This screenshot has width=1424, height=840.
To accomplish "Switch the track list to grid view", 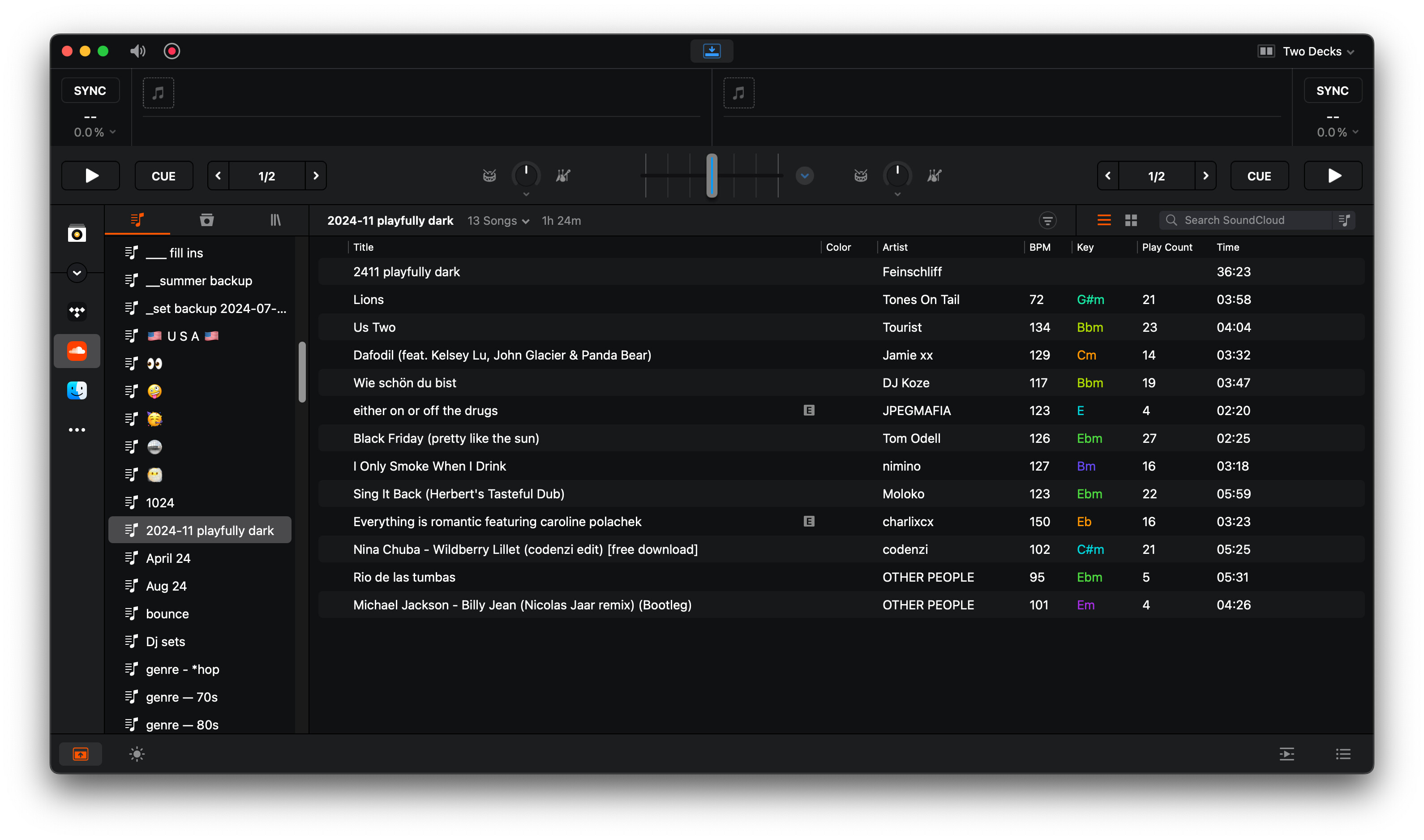I will 1131,220.
